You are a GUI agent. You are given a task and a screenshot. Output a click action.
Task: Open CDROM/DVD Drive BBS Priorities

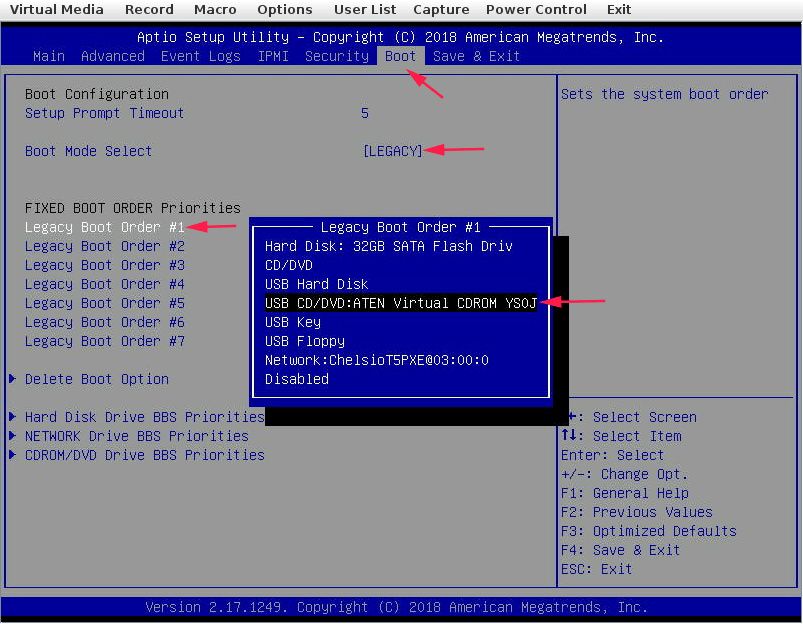144,454
